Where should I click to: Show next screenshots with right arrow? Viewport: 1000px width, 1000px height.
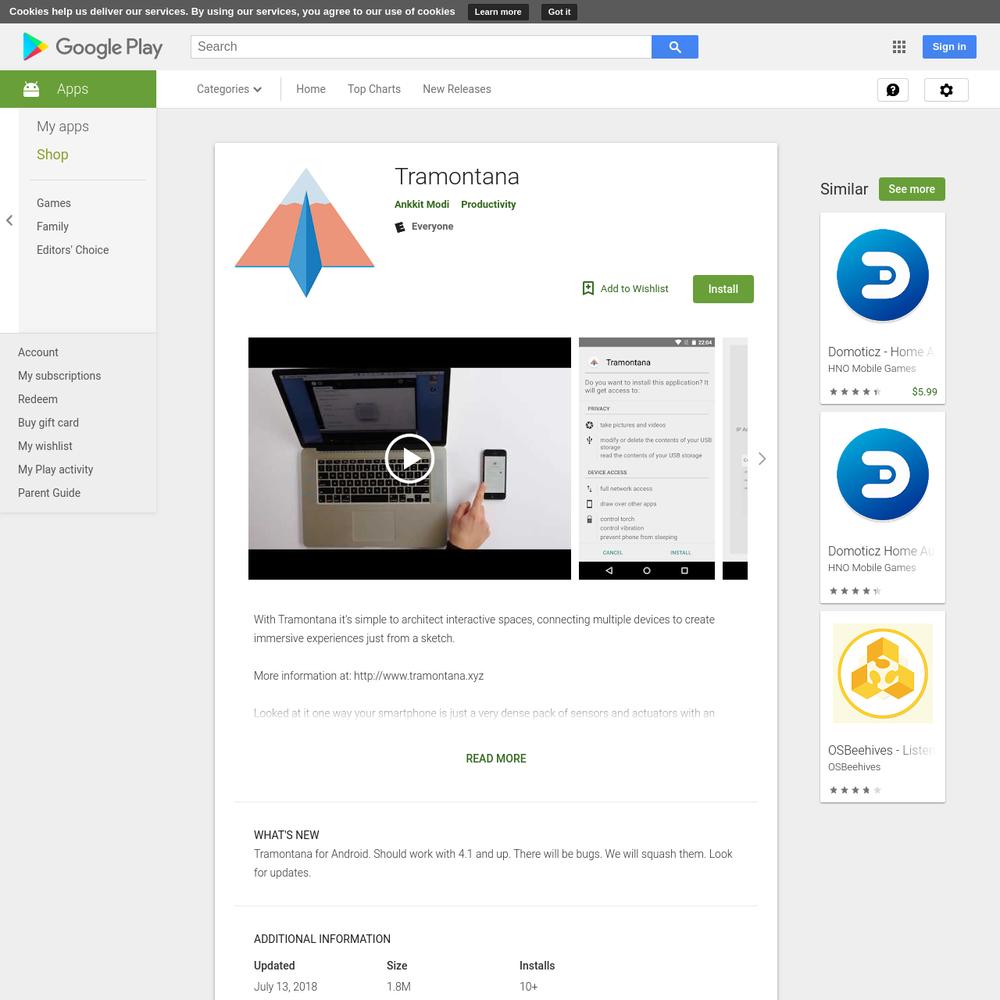762,459
